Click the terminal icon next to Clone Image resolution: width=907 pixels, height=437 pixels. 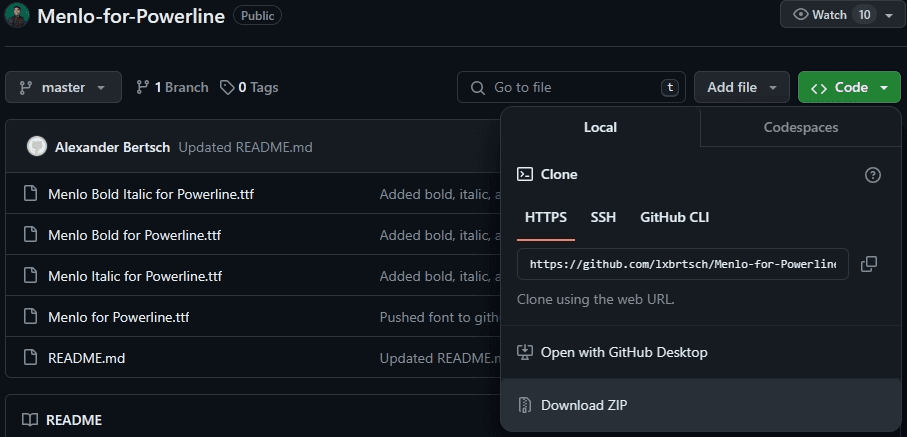pyautogui.click(x=525, y=174)
